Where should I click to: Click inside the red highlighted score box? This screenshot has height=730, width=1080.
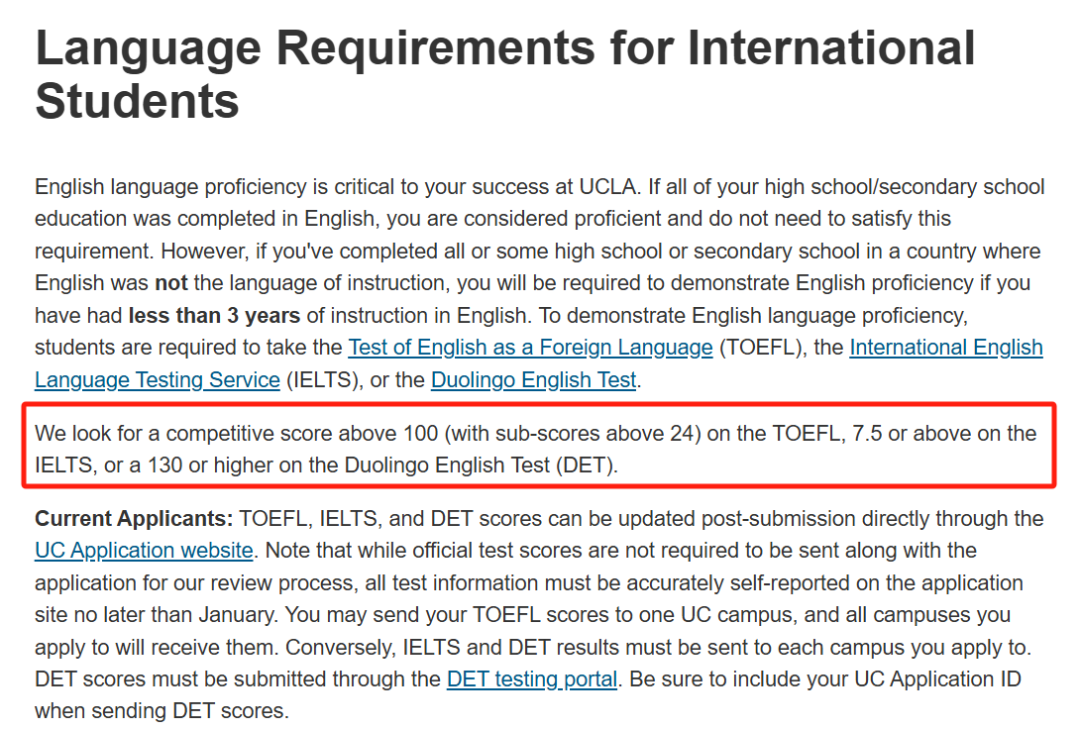pyautogui.click(x=538, y=450)
